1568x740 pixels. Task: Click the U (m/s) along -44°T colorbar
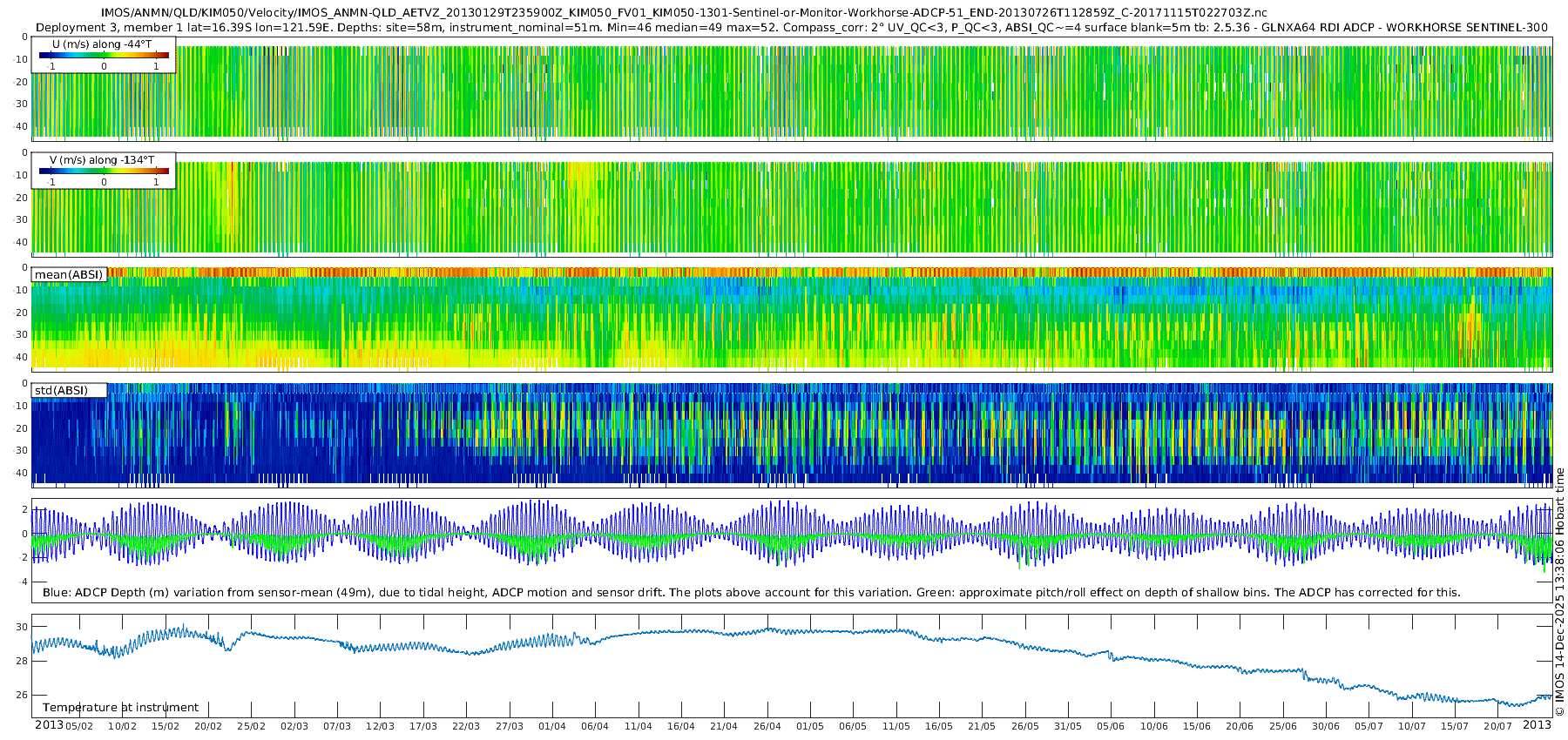tap(104, 56)
